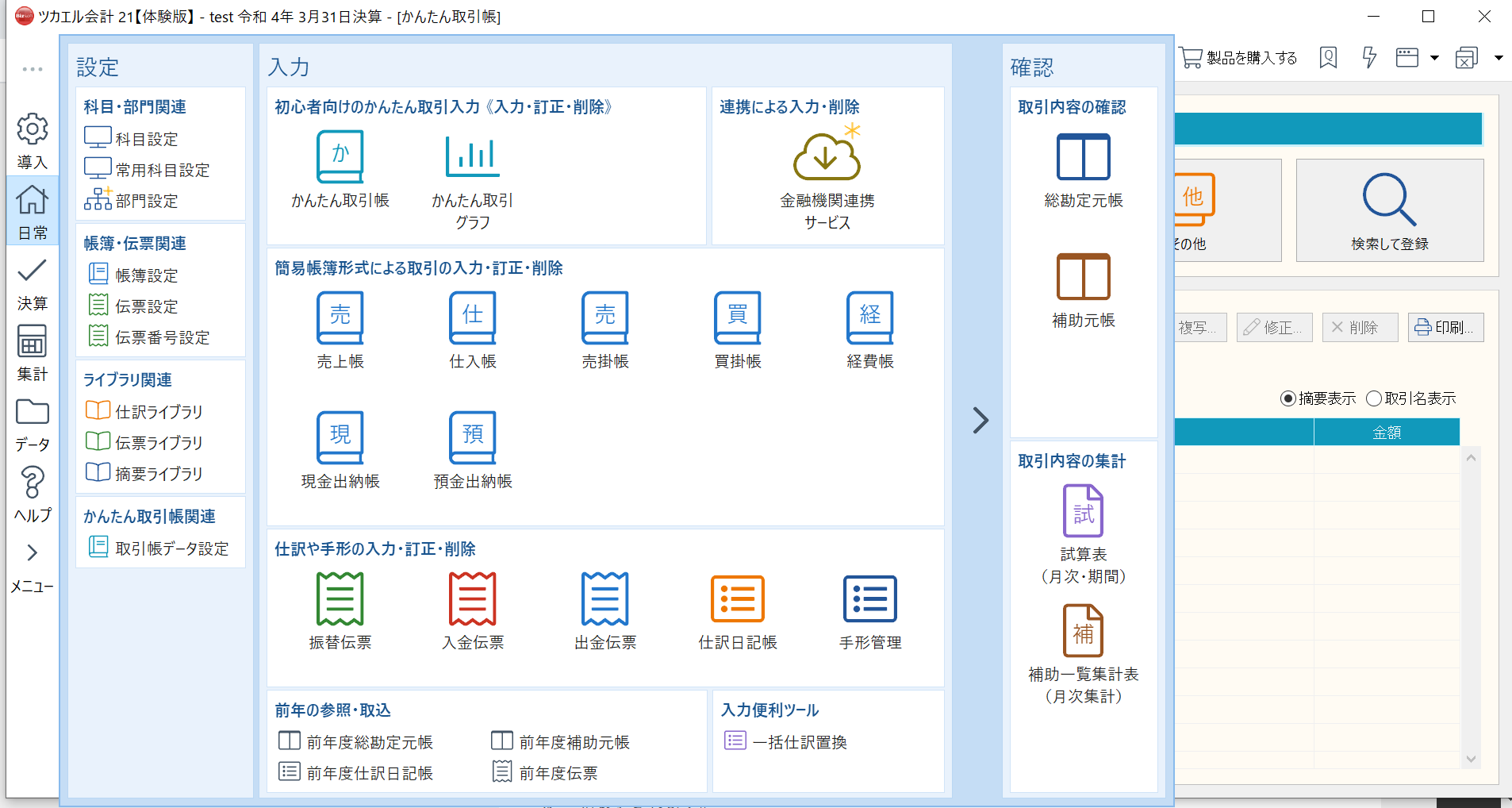Open 金融機関連携サービス cloud icon
This screenshot has width=1512, height=808.
pos(827,152)
